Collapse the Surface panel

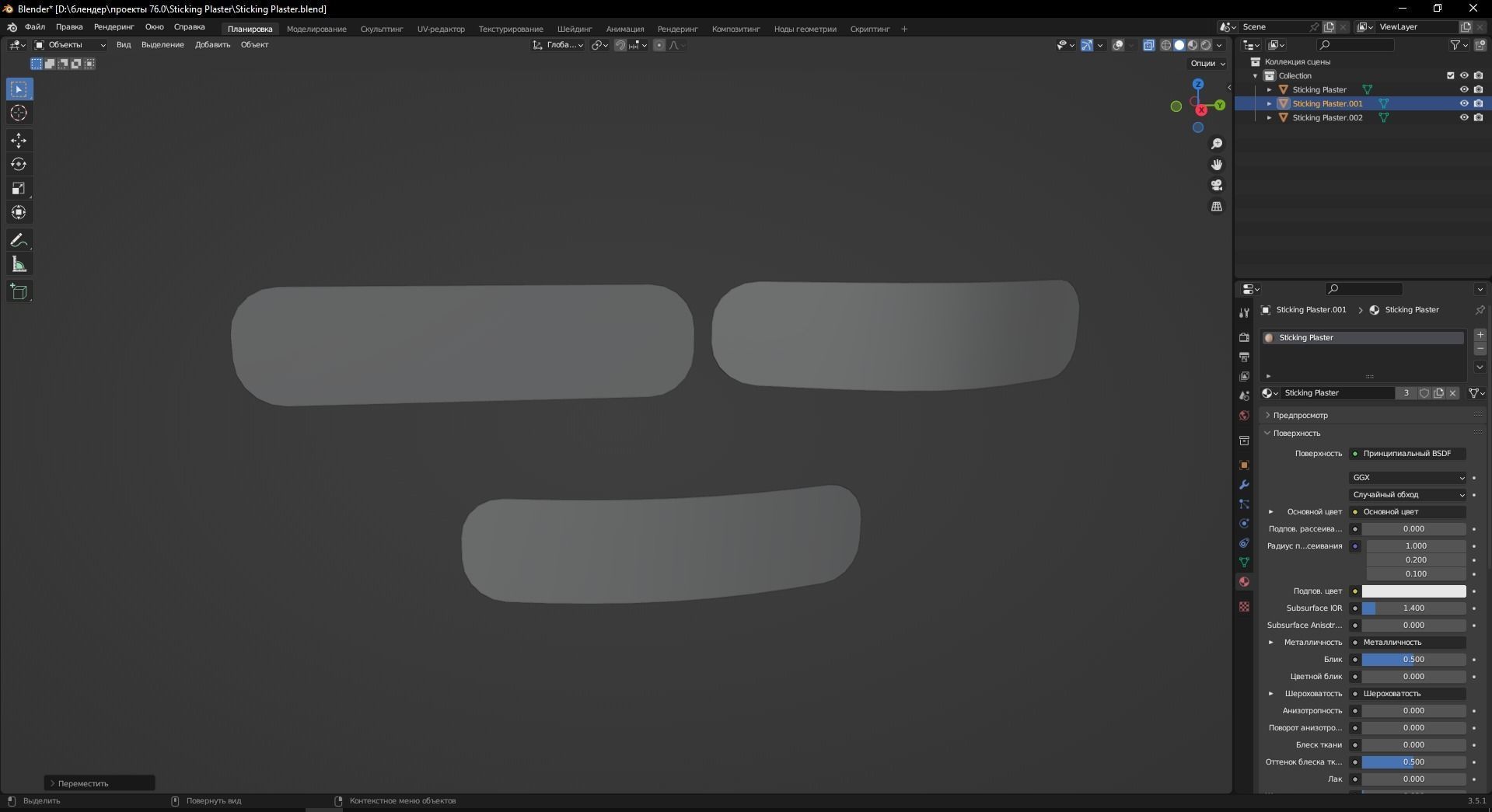tap(1296, 434)
